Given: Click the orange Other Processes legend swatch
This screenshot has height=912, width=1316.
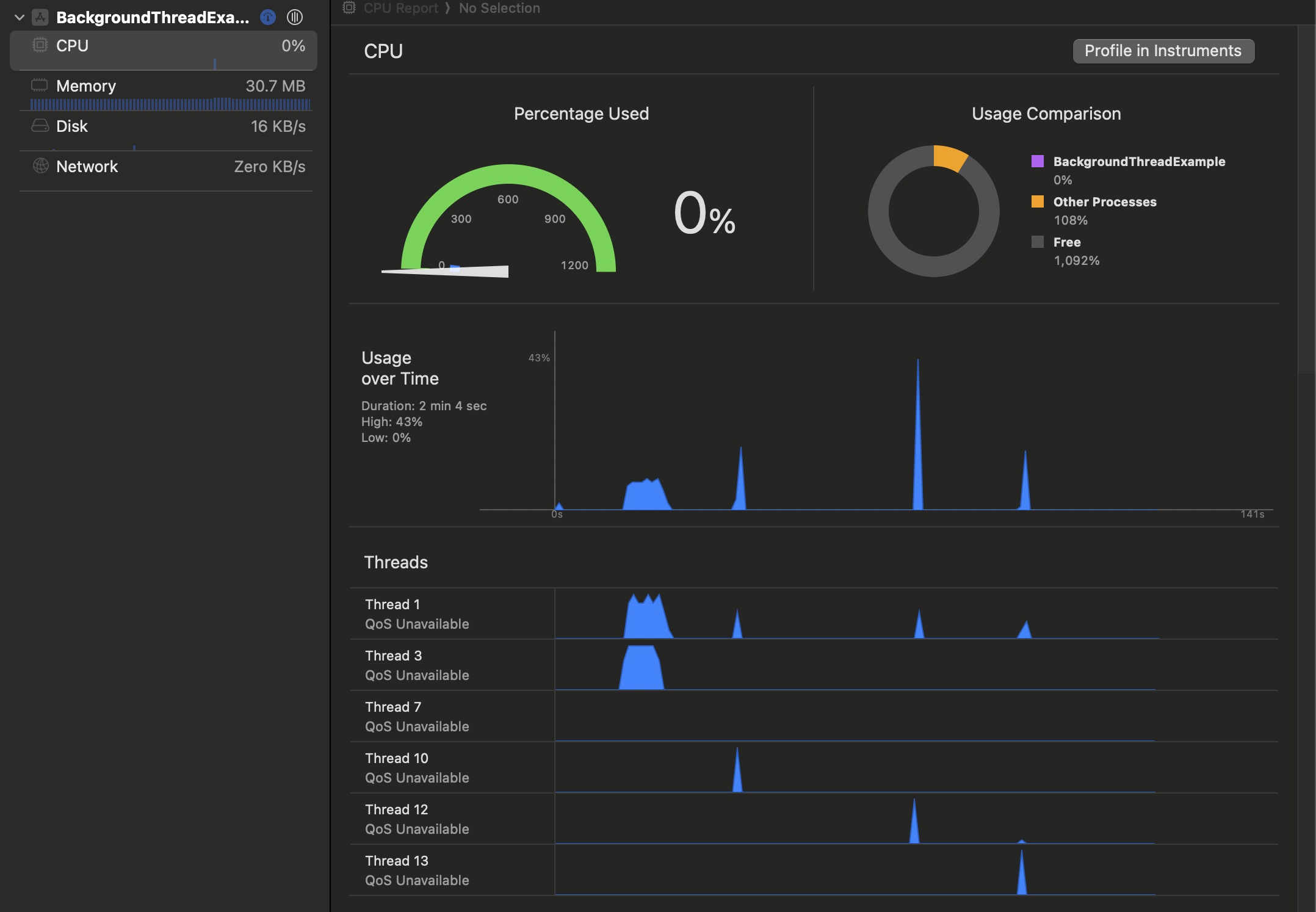Looking at the screenshot, I should [1037, 201].
